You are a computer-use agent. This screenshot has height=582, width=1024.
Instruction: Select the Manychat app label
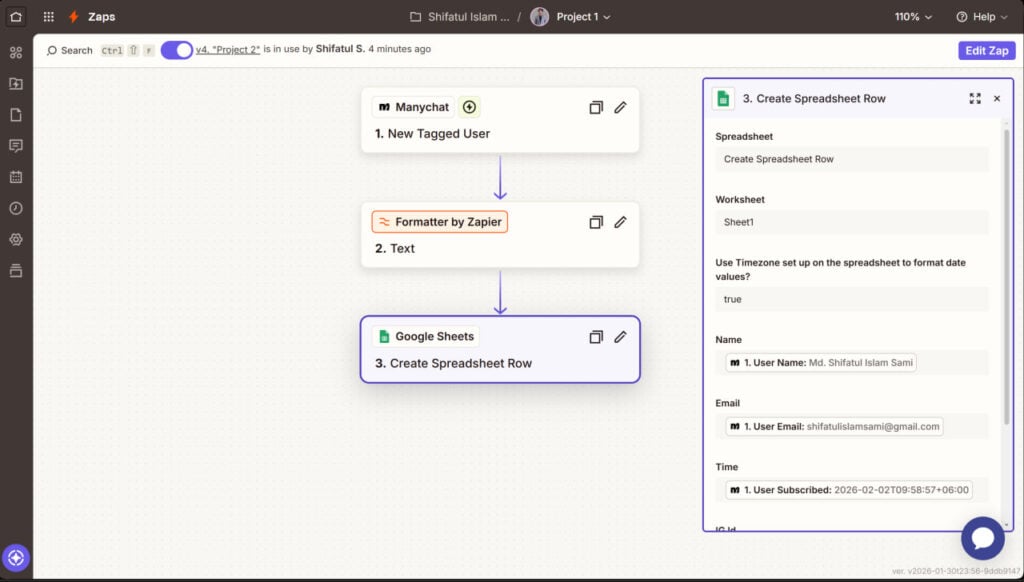(x=413, y=107)
